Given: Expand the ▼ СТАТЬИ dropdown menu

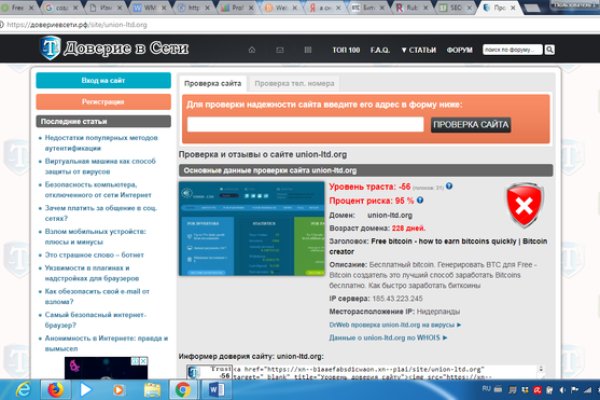Looking at the screenshot, I should [x=417, y=49].
